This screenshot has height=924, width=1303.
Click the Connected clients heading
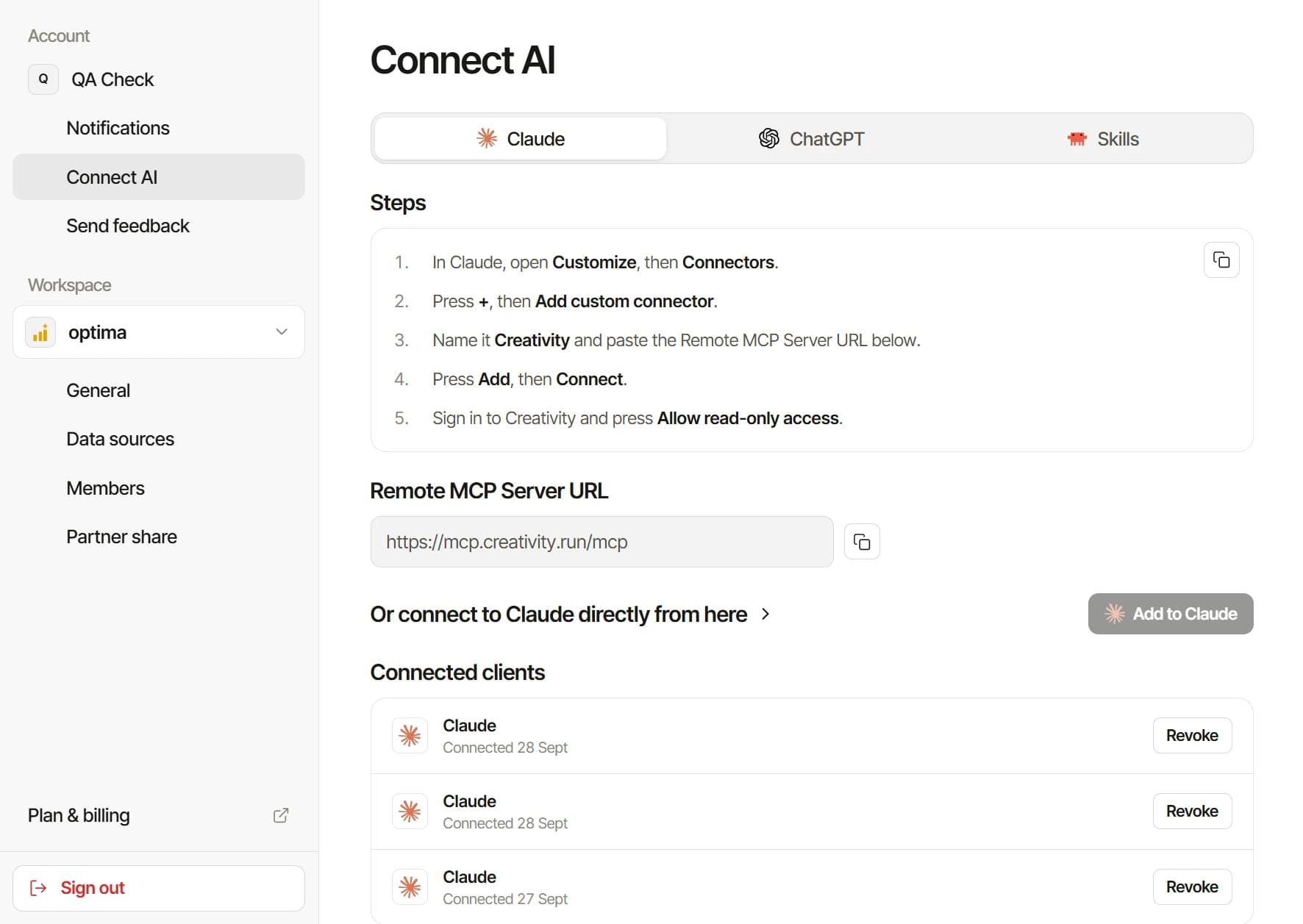[457, 672]
